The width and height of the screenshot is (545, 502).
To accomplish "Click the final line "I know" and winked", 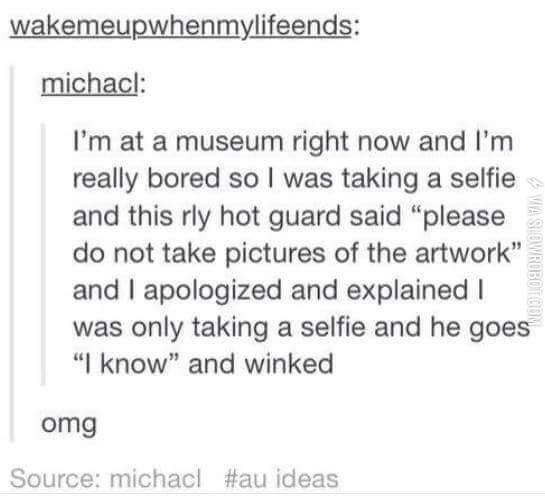I will 203,364.
